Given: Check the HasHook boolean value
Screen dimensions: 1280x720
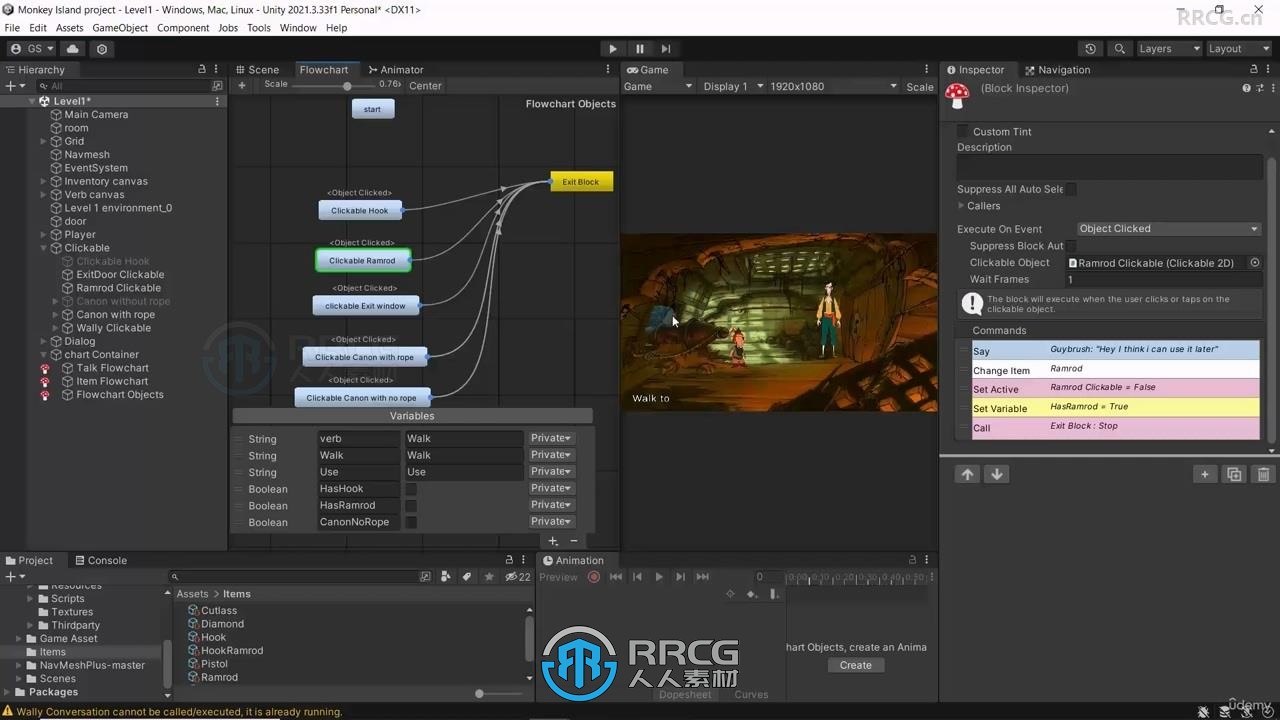Looking at the screenshot, I should [x=411, y=489].
